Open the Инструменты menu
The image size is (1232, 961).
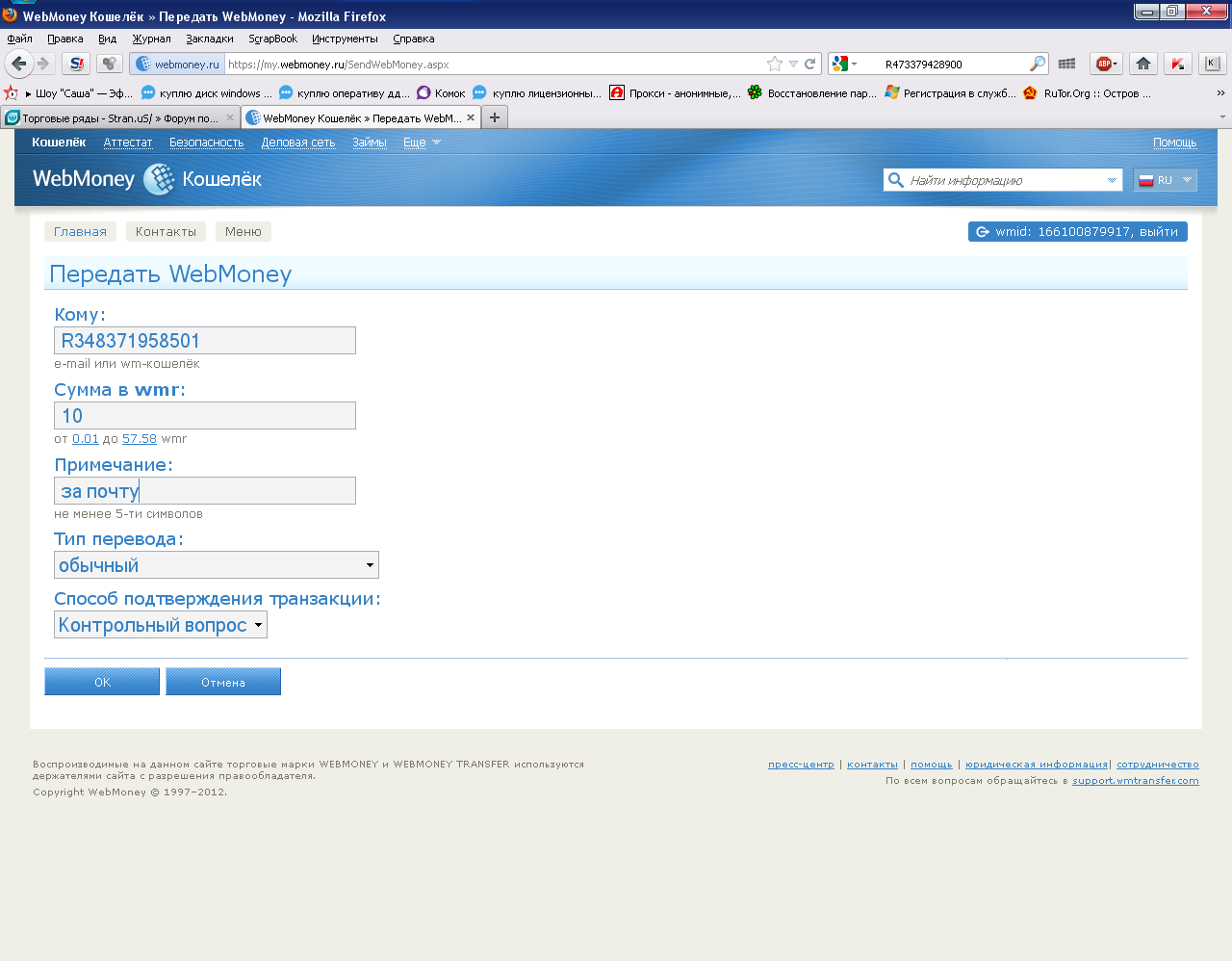click(x=345, y=39)
